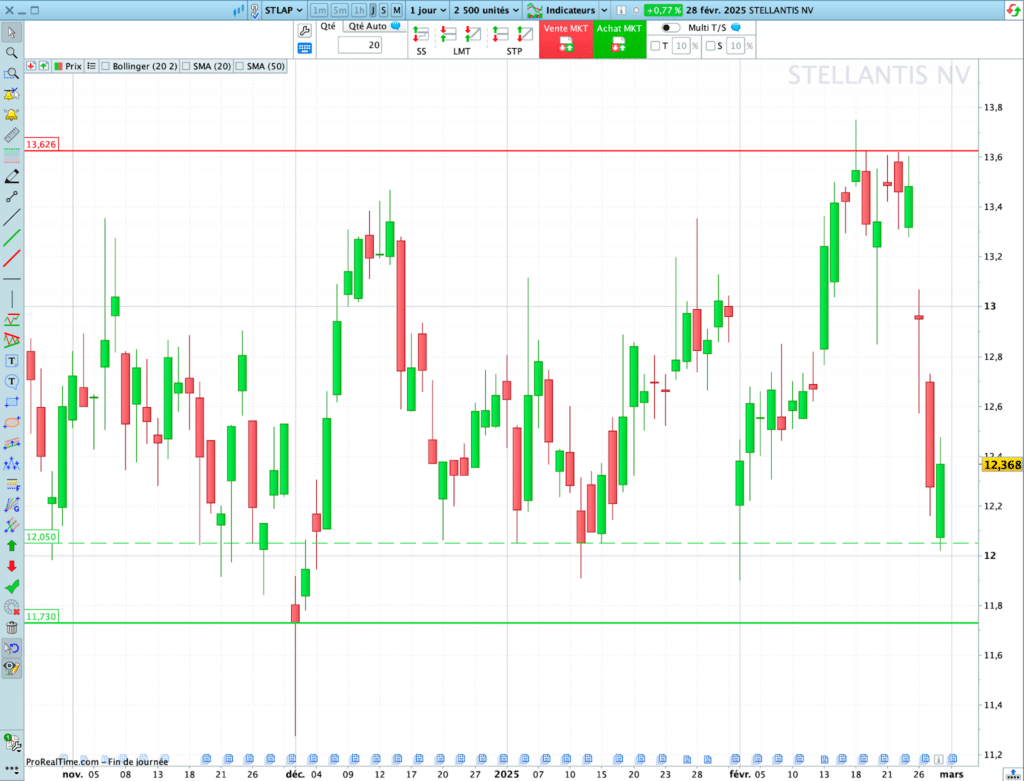Select the pencil drawing tool

[12, 176]
